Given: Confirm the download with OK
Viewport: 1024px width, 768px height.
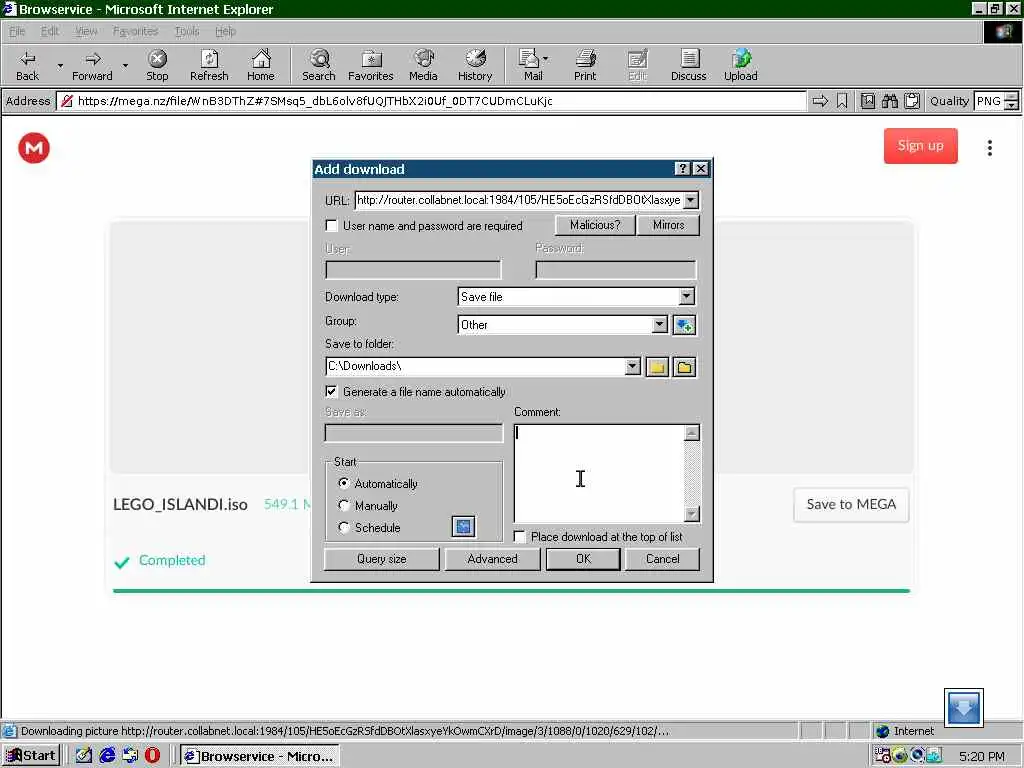Looking at the screenshot, I should tap(583, 559).
